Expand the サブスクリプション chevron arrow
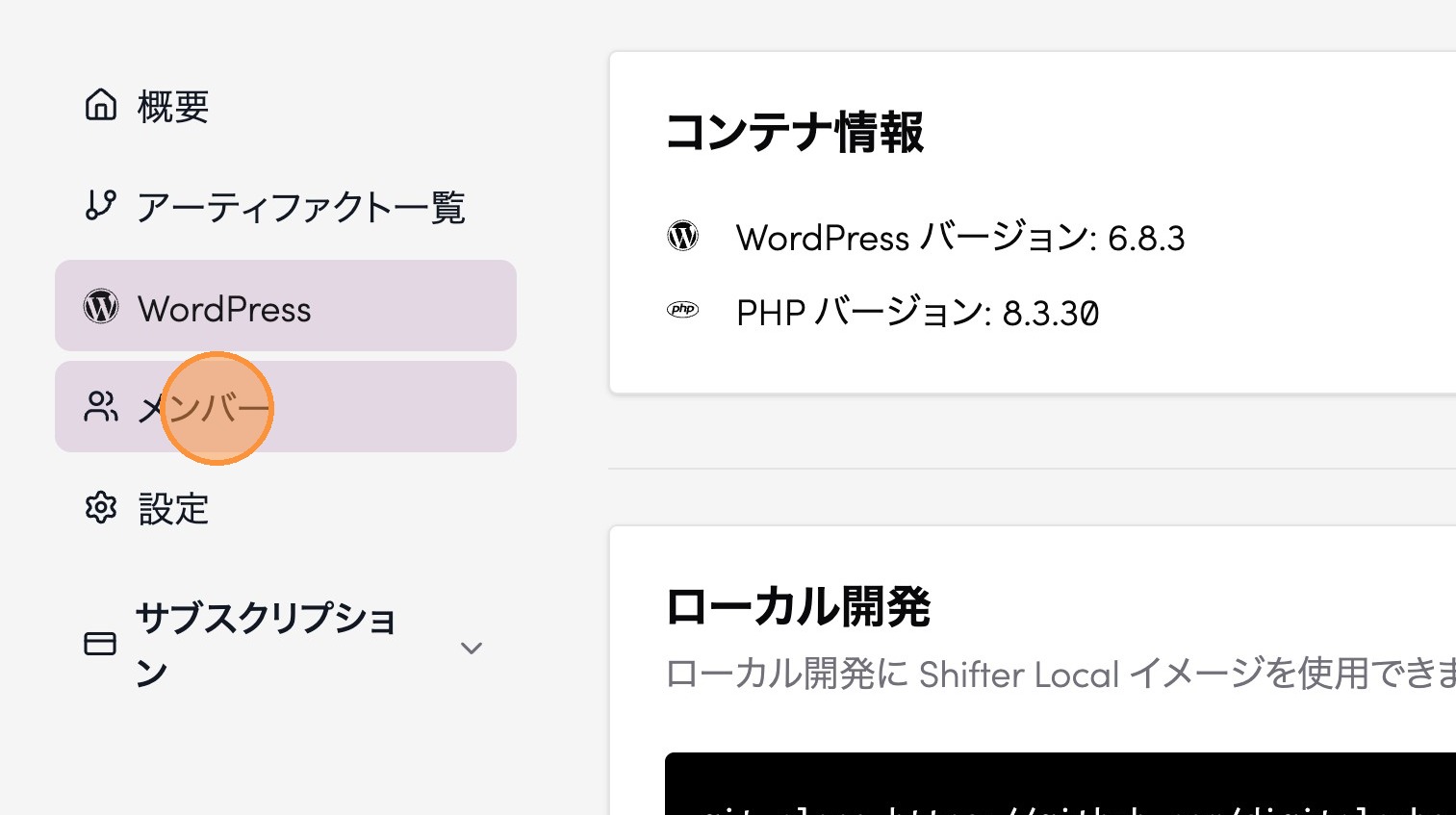This screenshot has height=815, width=1456. [471, 648]
